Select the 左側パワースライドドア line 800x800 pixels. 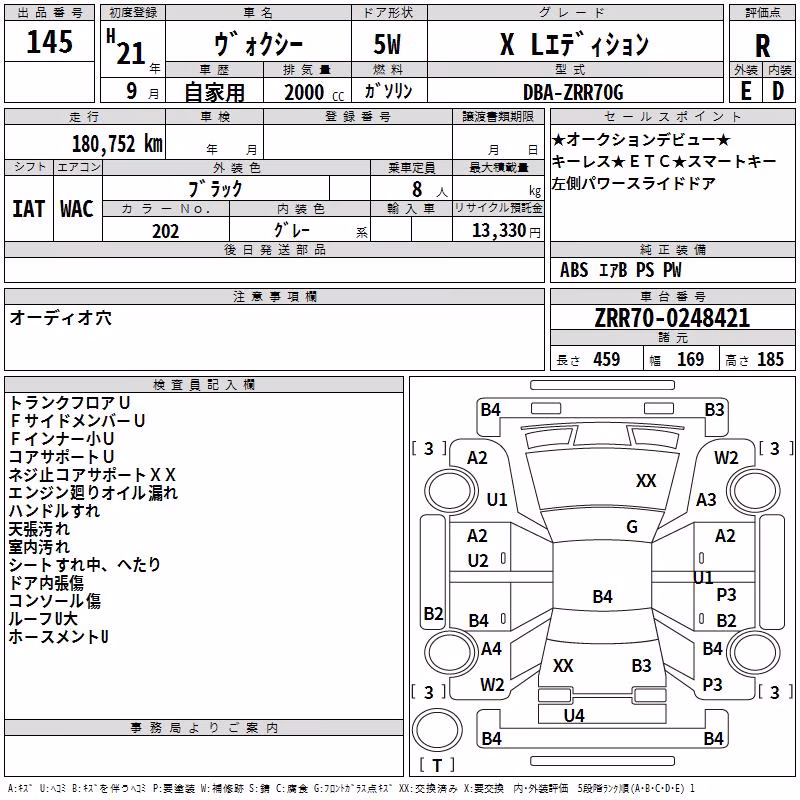pos(633,183)
